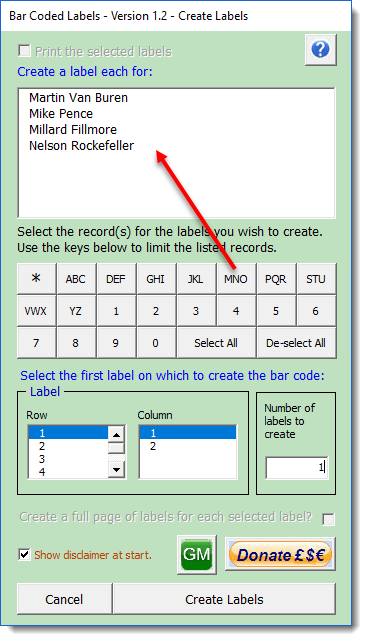Click the number 2 filter key

(156, 311)
